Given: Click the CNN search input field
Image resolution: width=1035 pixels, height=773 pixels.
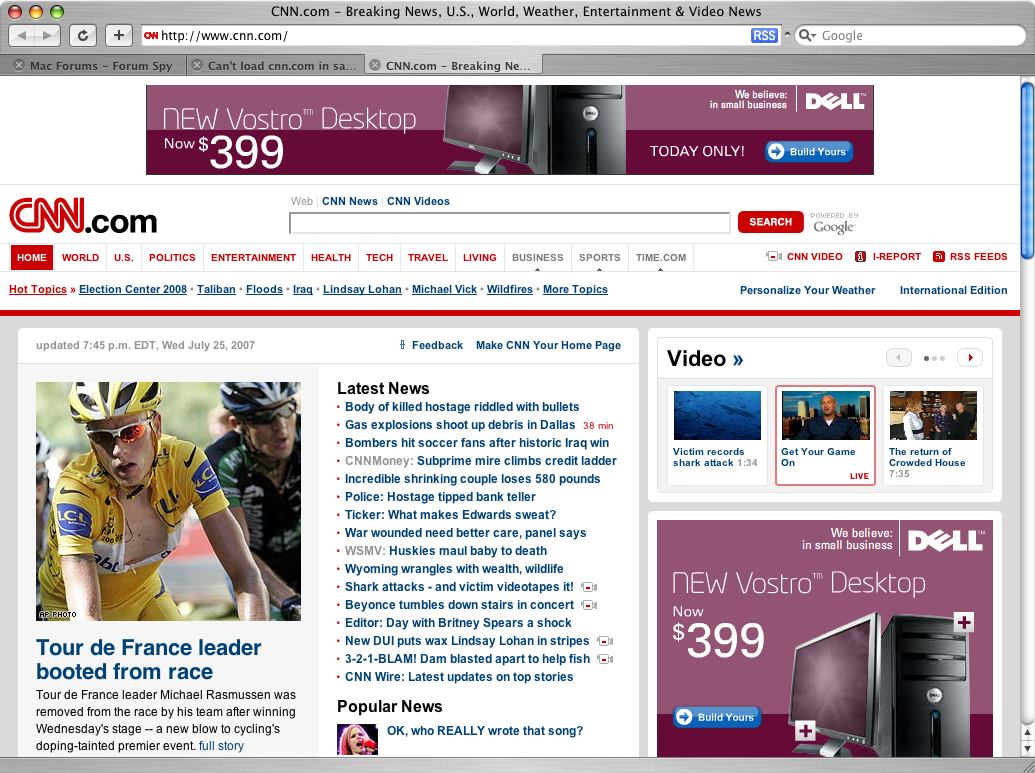Looking at the screenshot, I should [x=510, y=223].
